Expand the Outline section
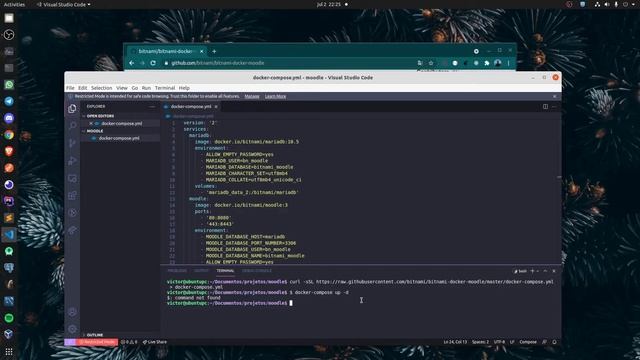Screen dimensions: 640x360 pos(95,335)
